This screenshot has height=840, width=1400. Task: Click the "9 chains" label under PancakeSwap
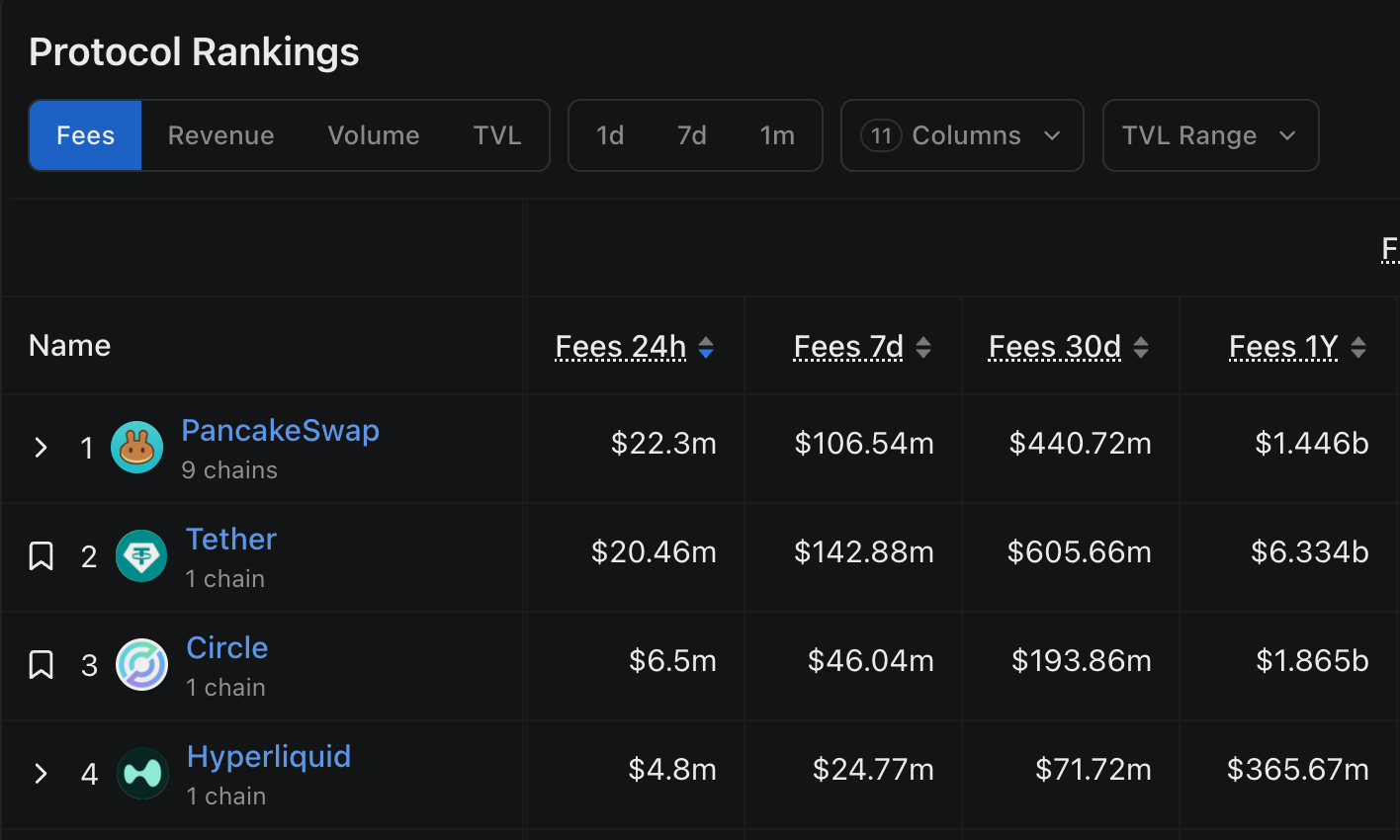coord(229,470)
